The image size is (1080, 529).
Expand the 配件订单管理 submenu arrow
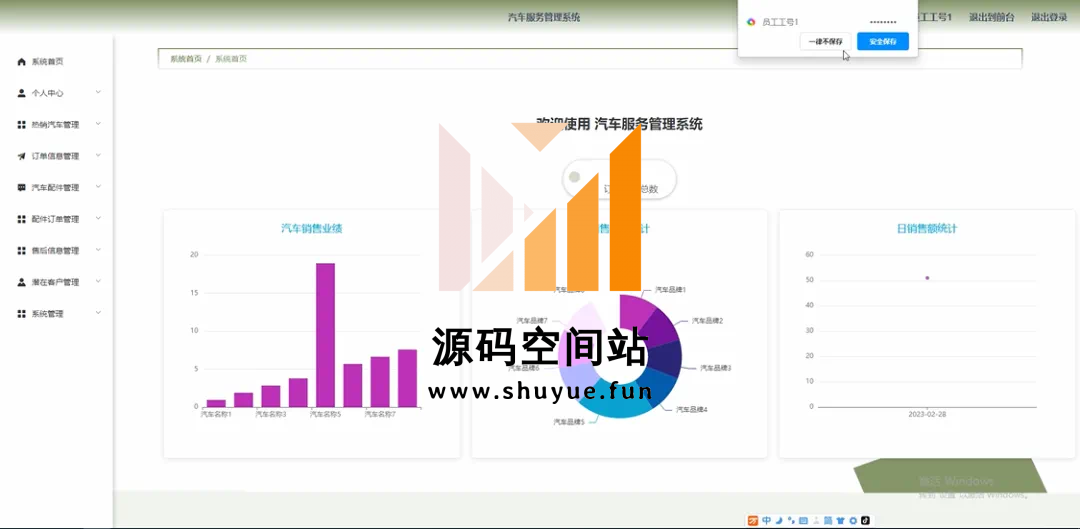[98, 218]
